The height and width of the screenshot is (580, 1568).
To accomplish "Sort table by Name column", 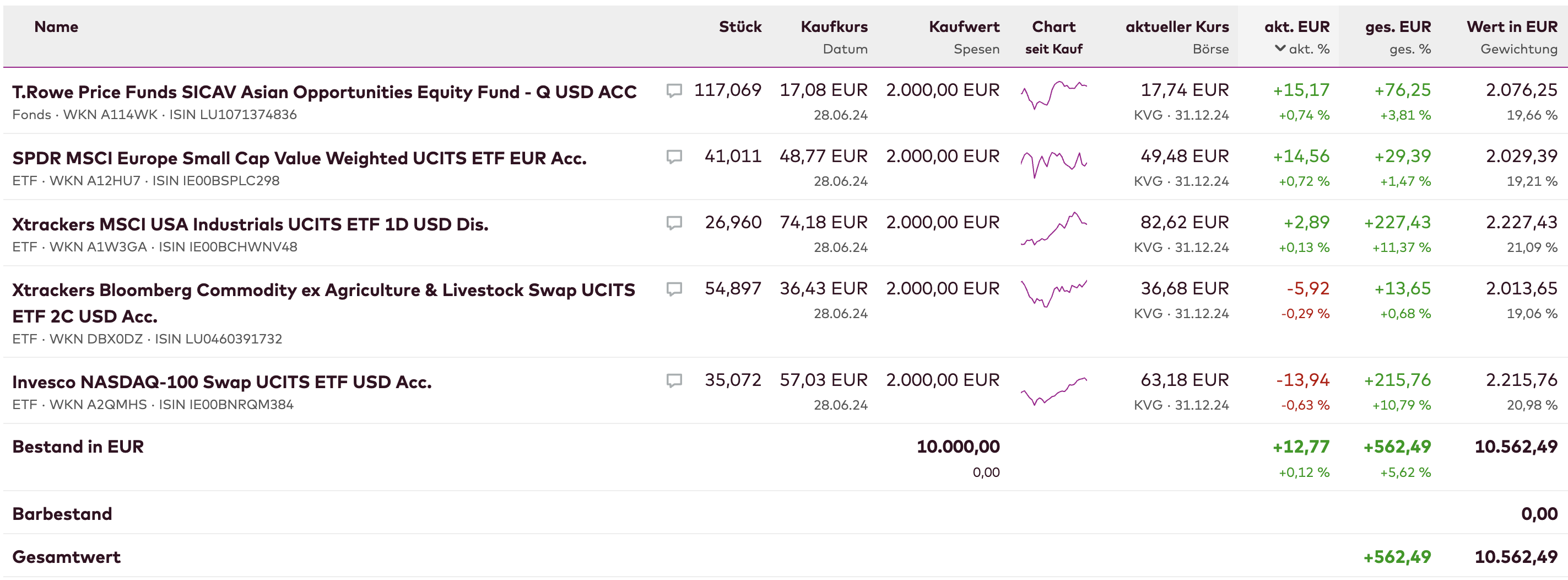I will coord(56,27).
